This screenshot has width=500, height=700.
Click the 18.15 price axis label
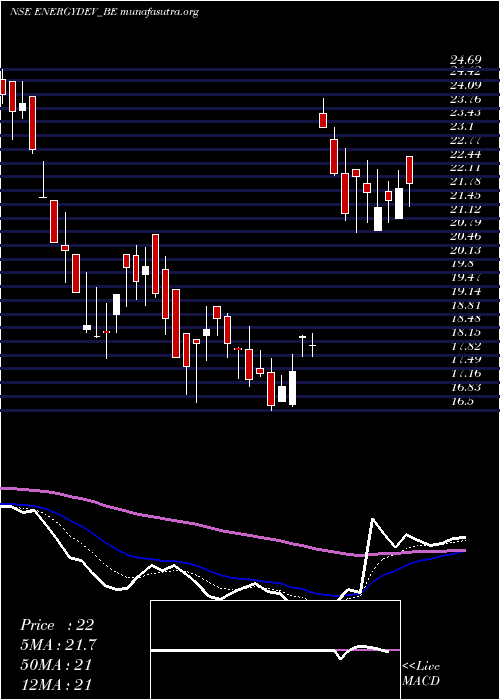tap(465, 333)
